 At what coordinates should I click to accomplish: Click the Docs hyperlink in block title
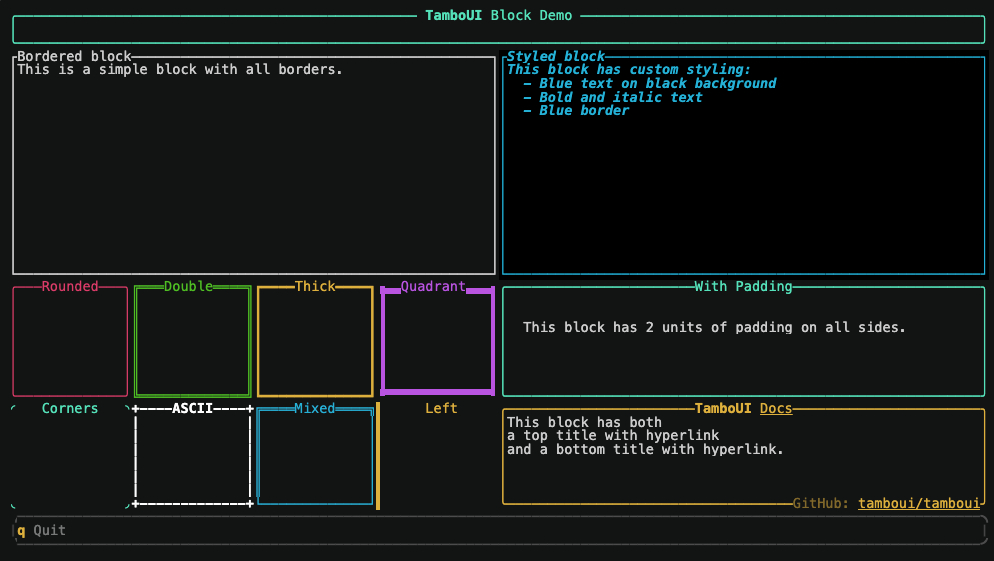click(776, 408)
